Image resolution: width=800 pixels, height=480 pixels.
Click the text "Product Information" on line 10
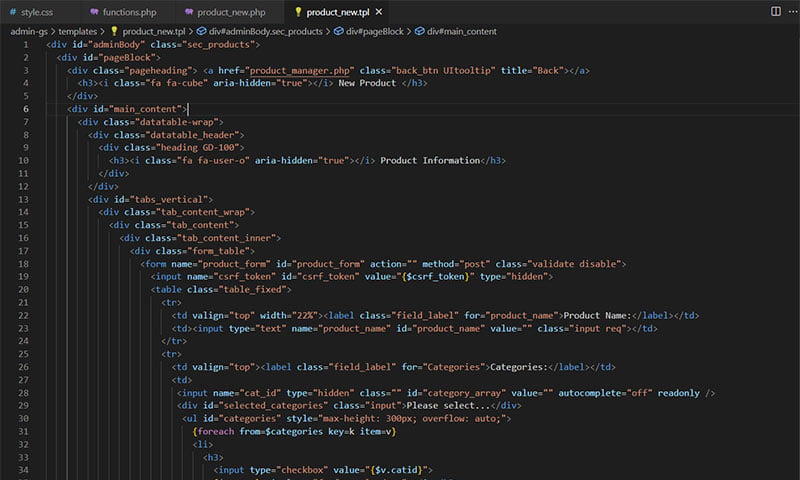pyautogui.click(x=430, y=161)
